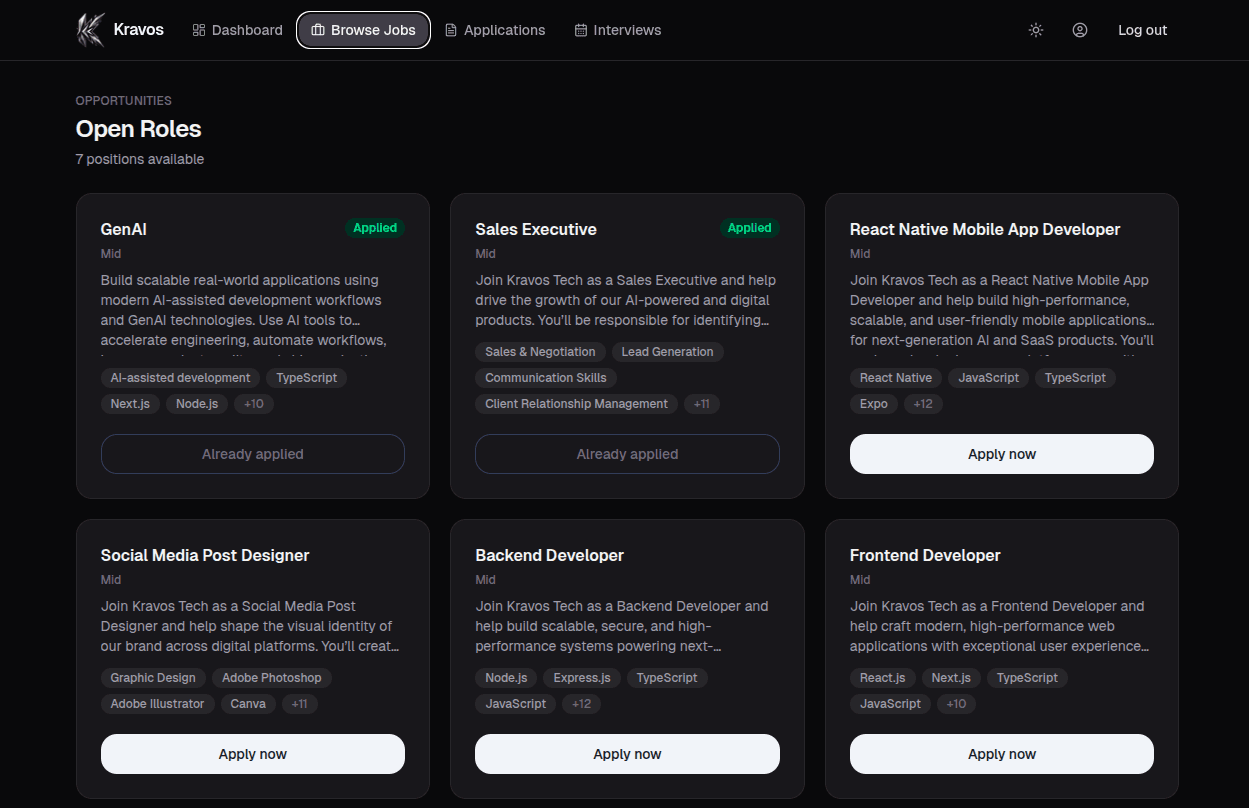
Task: Click the Expo skill tag
Action: point(874,404)
